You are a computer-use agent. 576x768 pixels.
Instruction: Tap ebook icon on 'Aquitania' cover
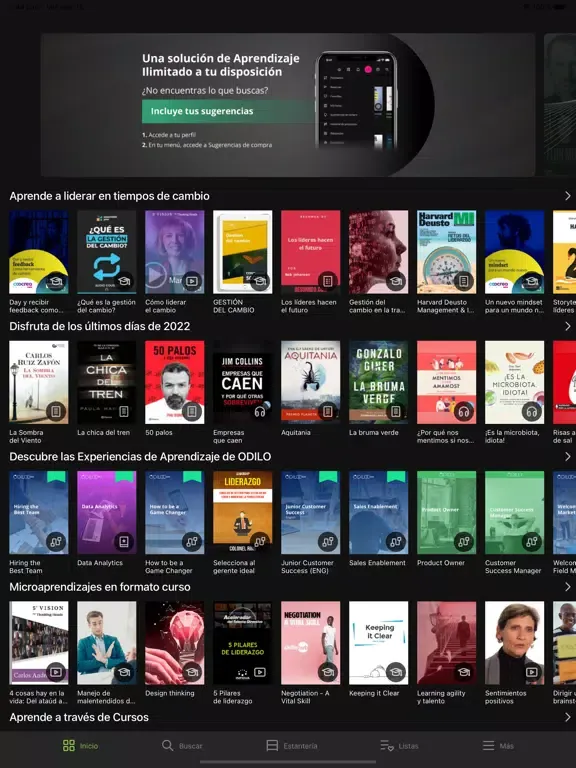tap(328, 411)
